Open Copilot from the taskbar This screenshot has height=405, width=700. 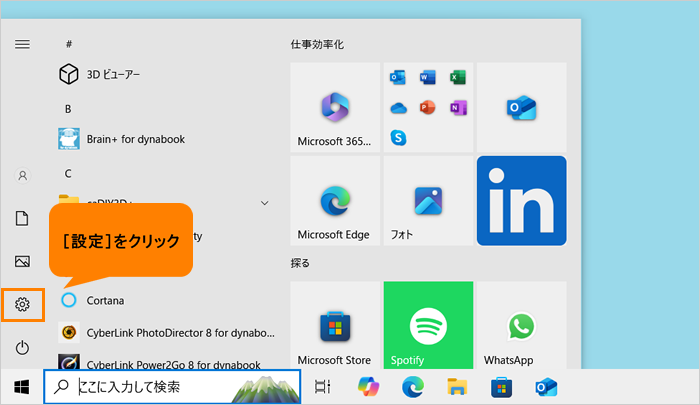(368, 387)
